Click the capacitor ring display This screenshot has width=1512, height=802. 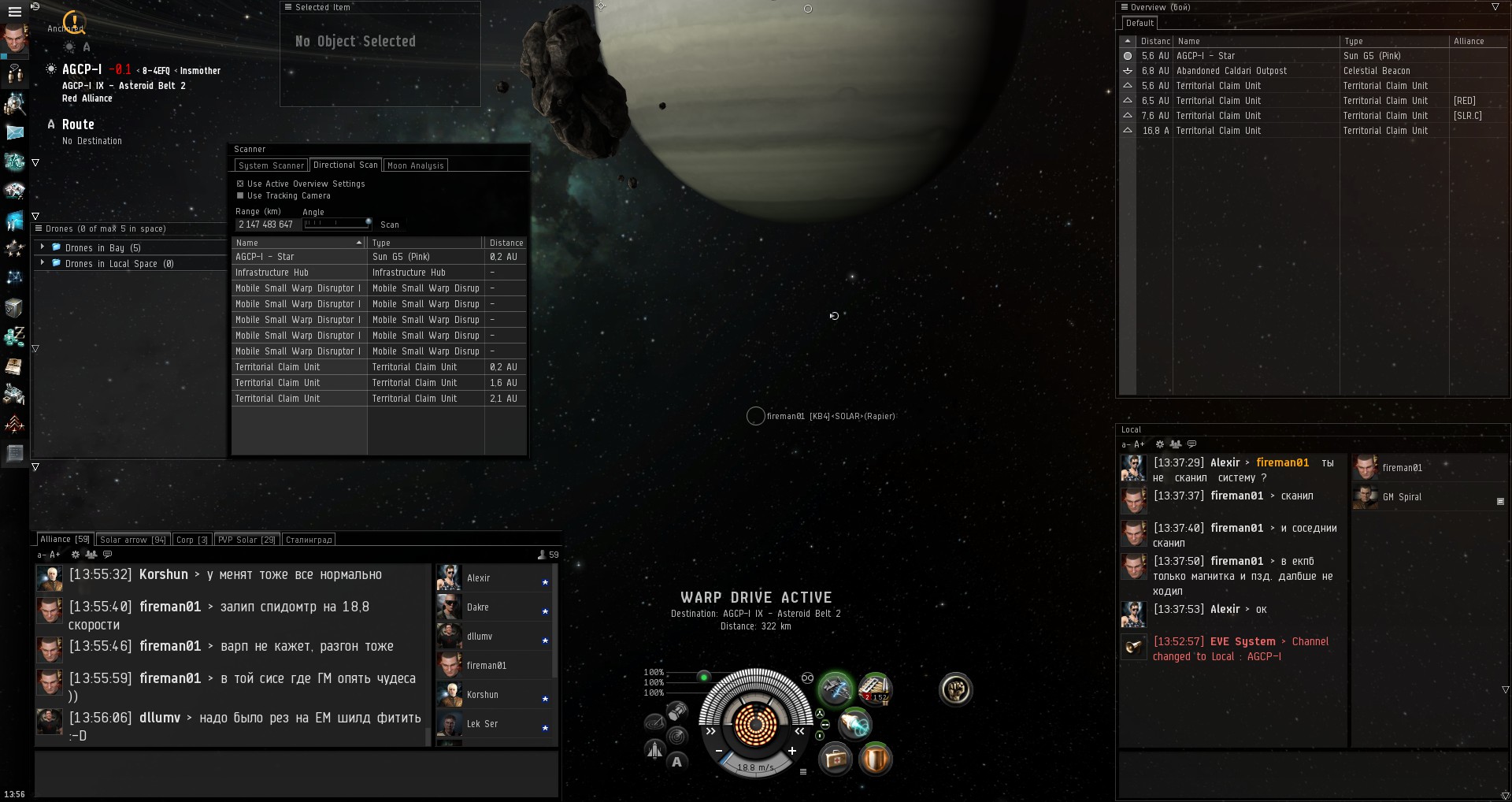click(755, 725)
